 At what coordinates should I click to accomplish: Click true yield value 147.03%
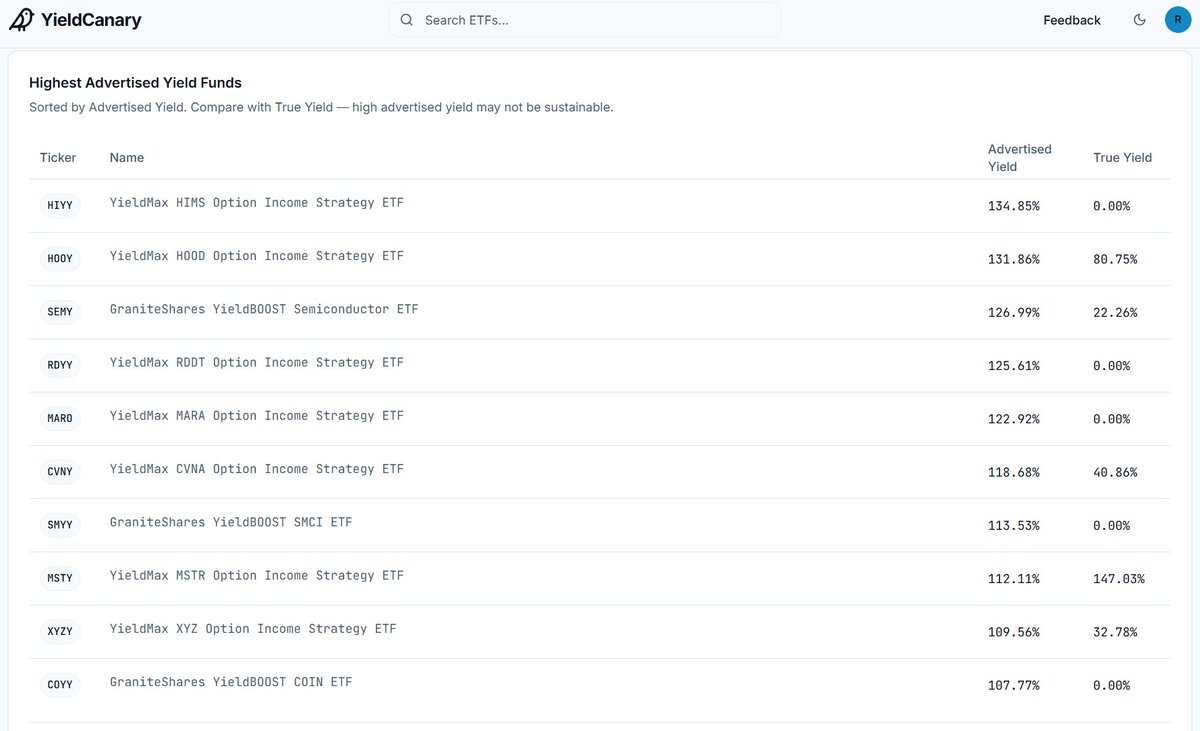(1119, 579)
